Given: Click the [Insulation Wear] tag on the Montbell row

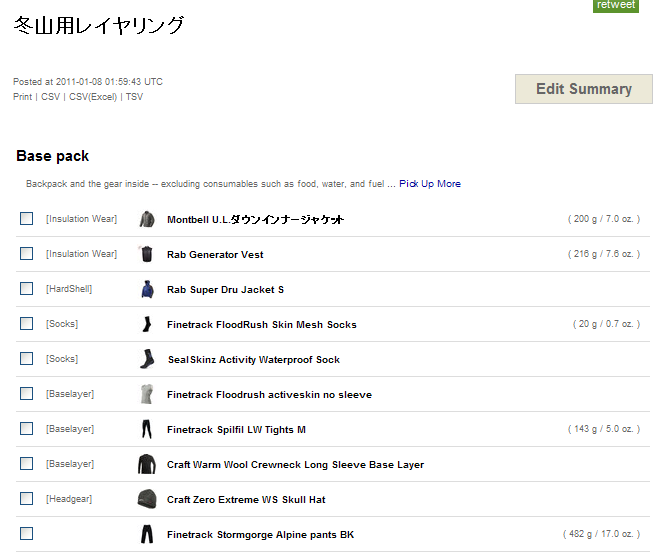Looking at the screenshot, I should pyautogui.click(x=81, y=219).
